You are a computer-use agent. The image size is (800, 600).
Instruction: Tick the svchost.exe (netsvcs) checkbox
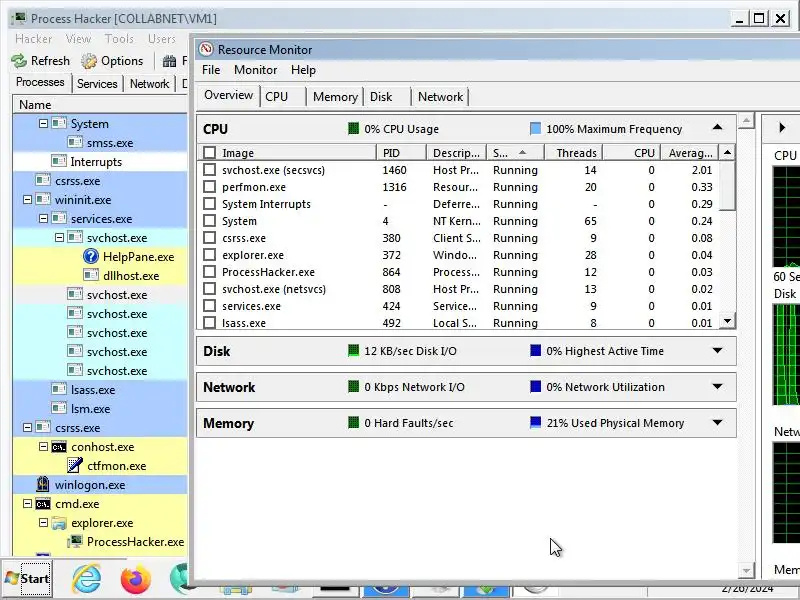coord(209,289)
